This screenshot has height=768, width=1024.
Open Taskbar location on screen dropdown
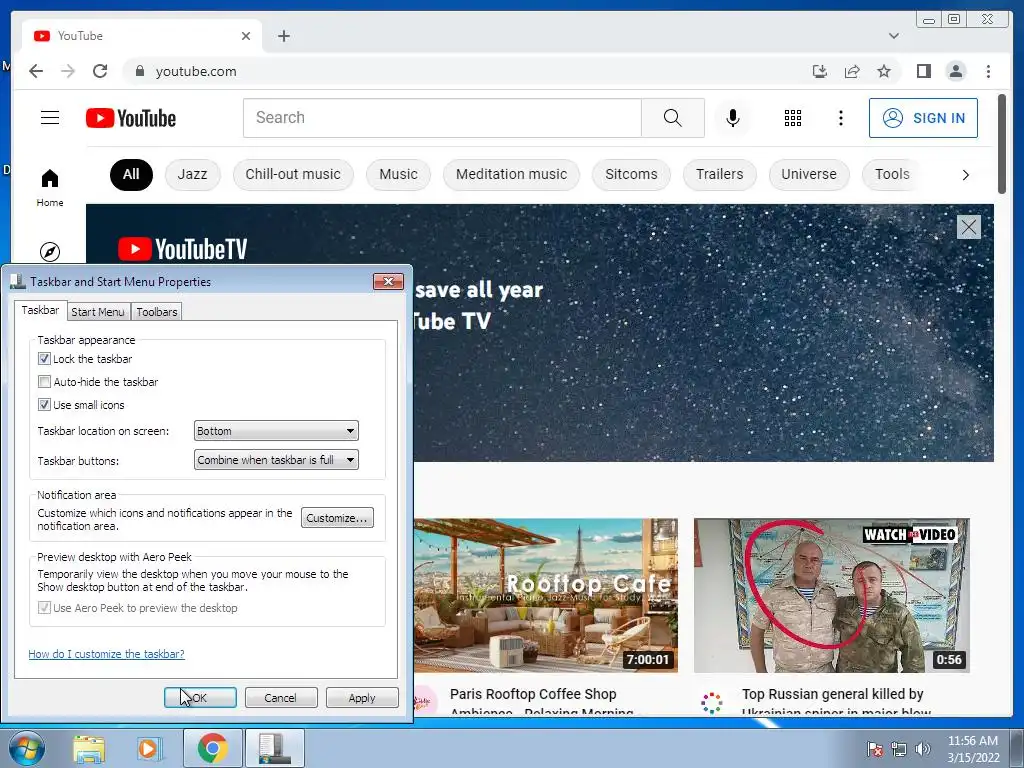[x=276, y=431]
